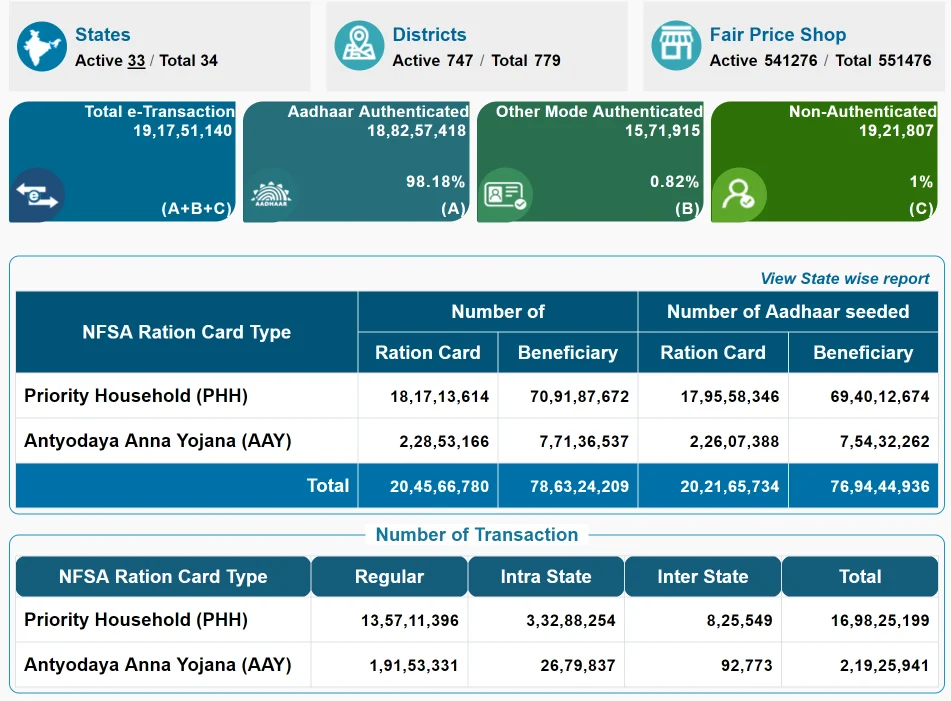Click PHH total transactions 16,98,25,199
This screenshot has width=951, height=701.
(880, 620)
